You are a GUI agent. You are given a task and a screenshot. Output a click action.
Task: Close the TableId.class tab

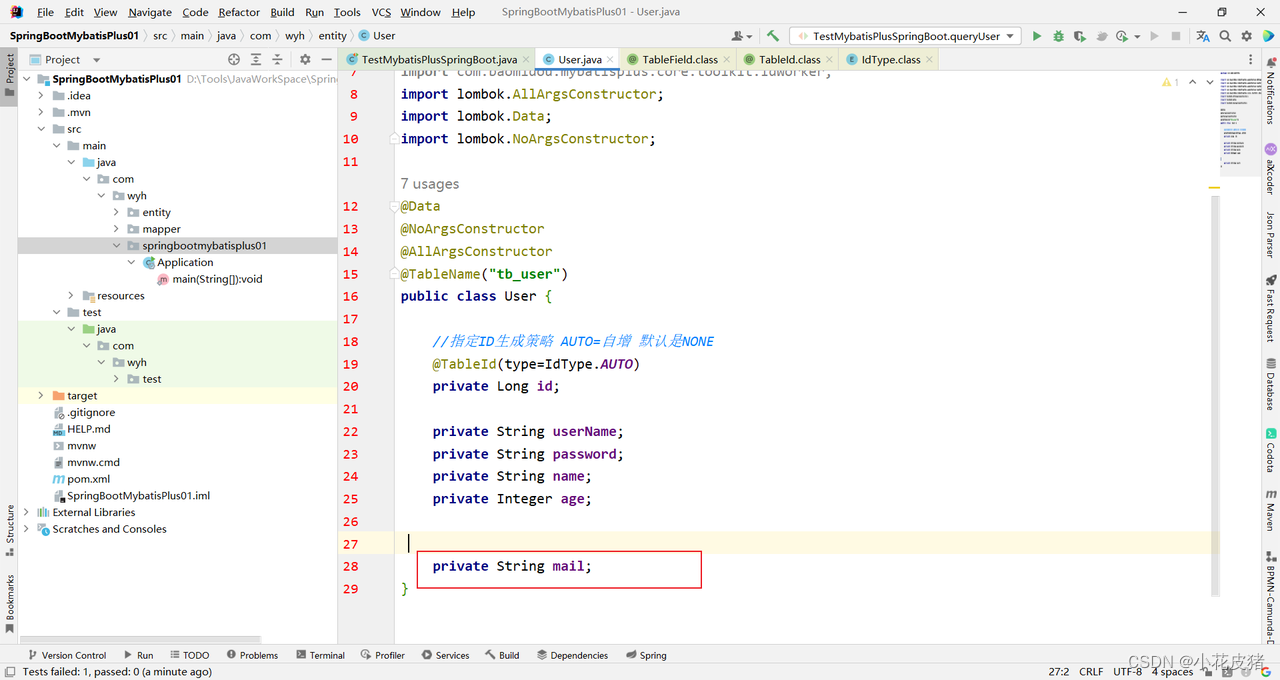click(x=830, y=60)
